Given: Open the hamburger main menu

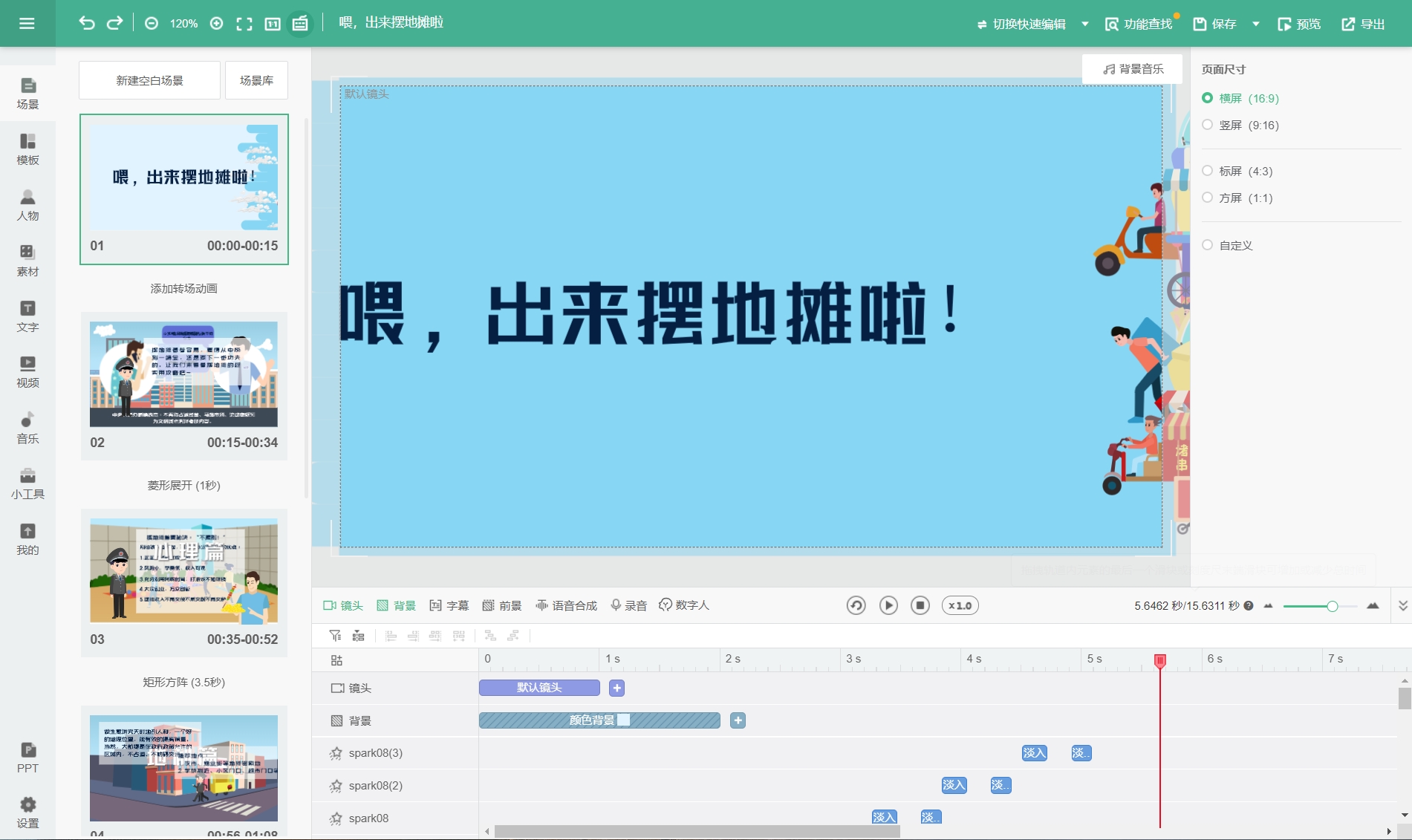Looking at the screenshot, I should click(27, 24).
